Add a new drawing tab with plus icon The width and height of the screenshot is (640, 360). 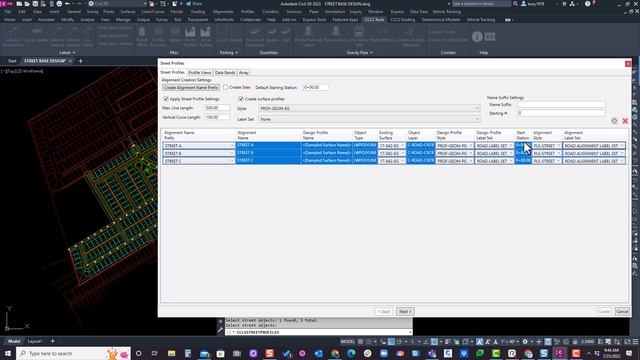[80, 61]
